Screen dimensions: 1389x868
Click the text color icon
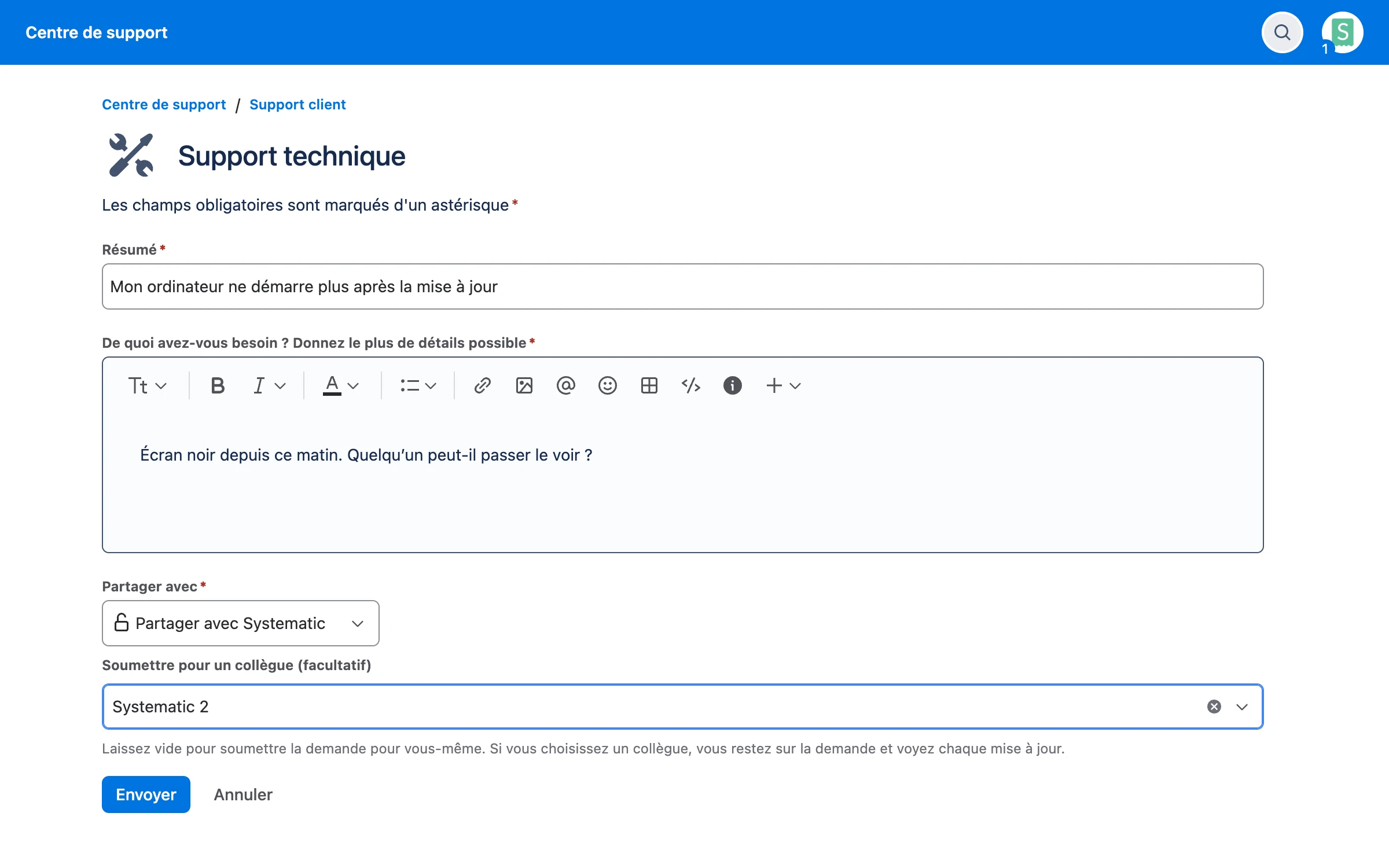coord(332,385)
